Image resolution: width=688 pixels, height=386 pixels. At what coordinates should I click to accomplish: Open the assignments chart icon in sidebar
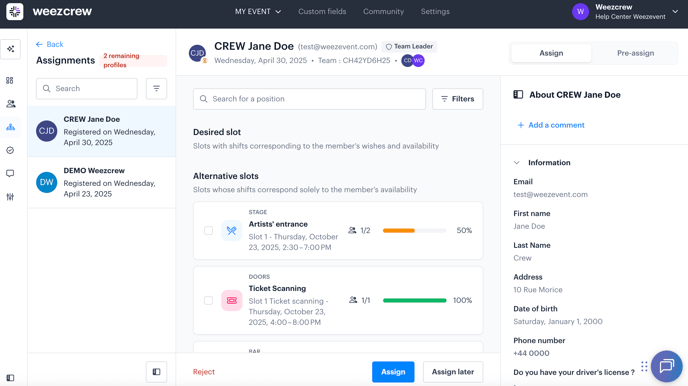[11, 127]
